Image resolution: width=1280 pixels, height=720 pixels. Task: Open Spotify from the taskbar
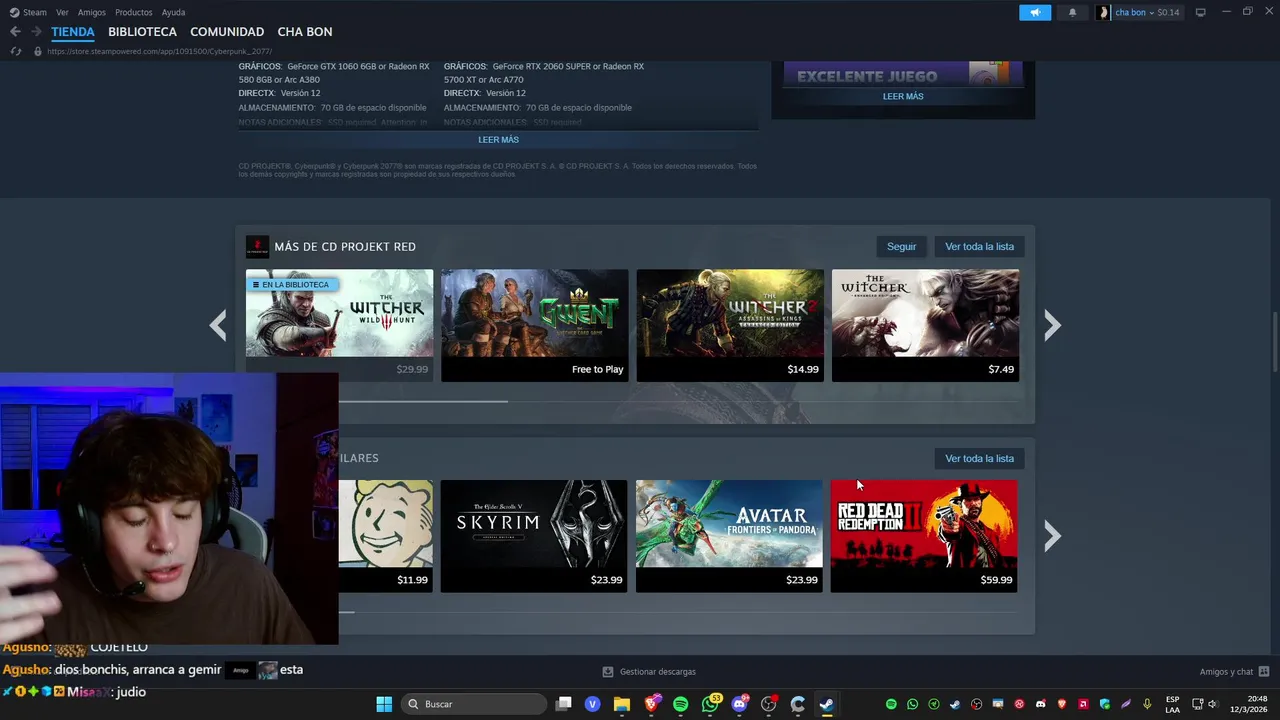(681, 704)
